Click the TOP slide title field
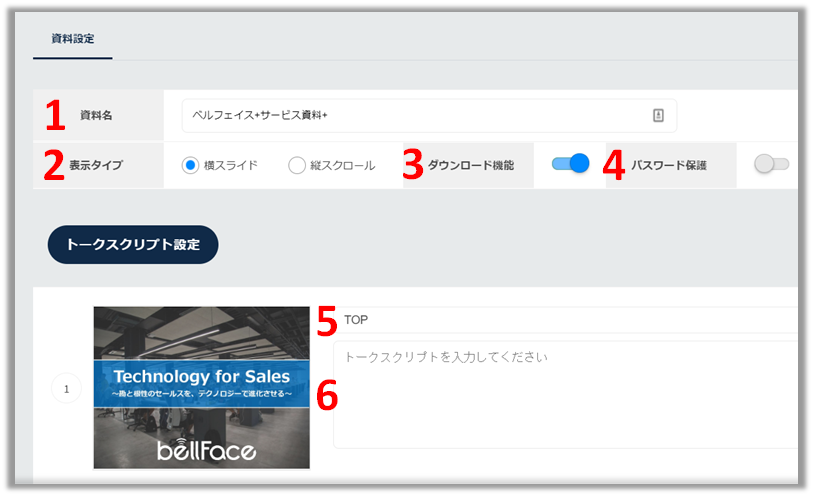Image resolution: width=813 pixels, height=496 pixels. [x=569, y=320]
